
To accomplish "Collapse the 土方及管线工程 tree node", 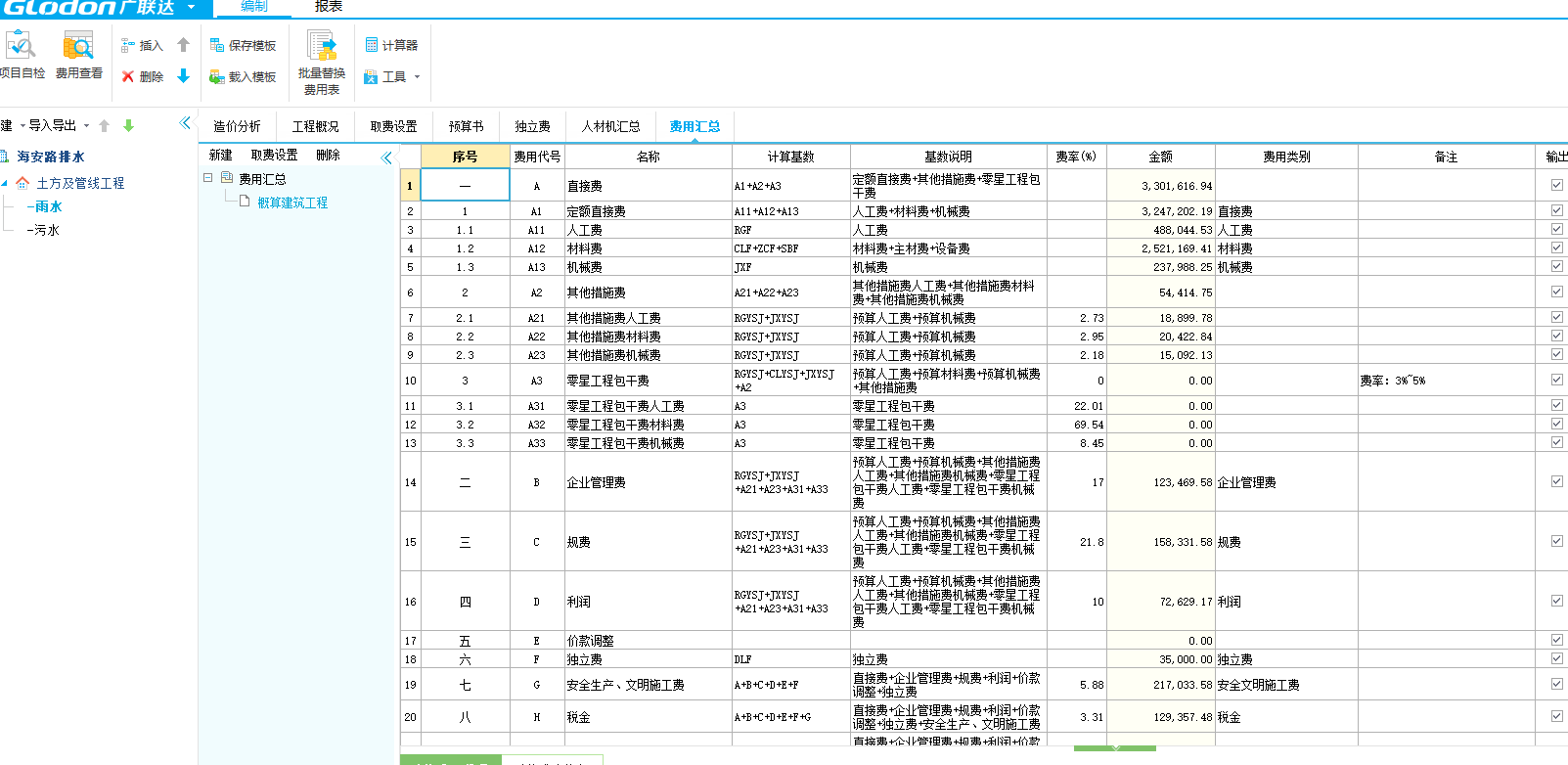I will pyautogui.click(x=4, y=183).
